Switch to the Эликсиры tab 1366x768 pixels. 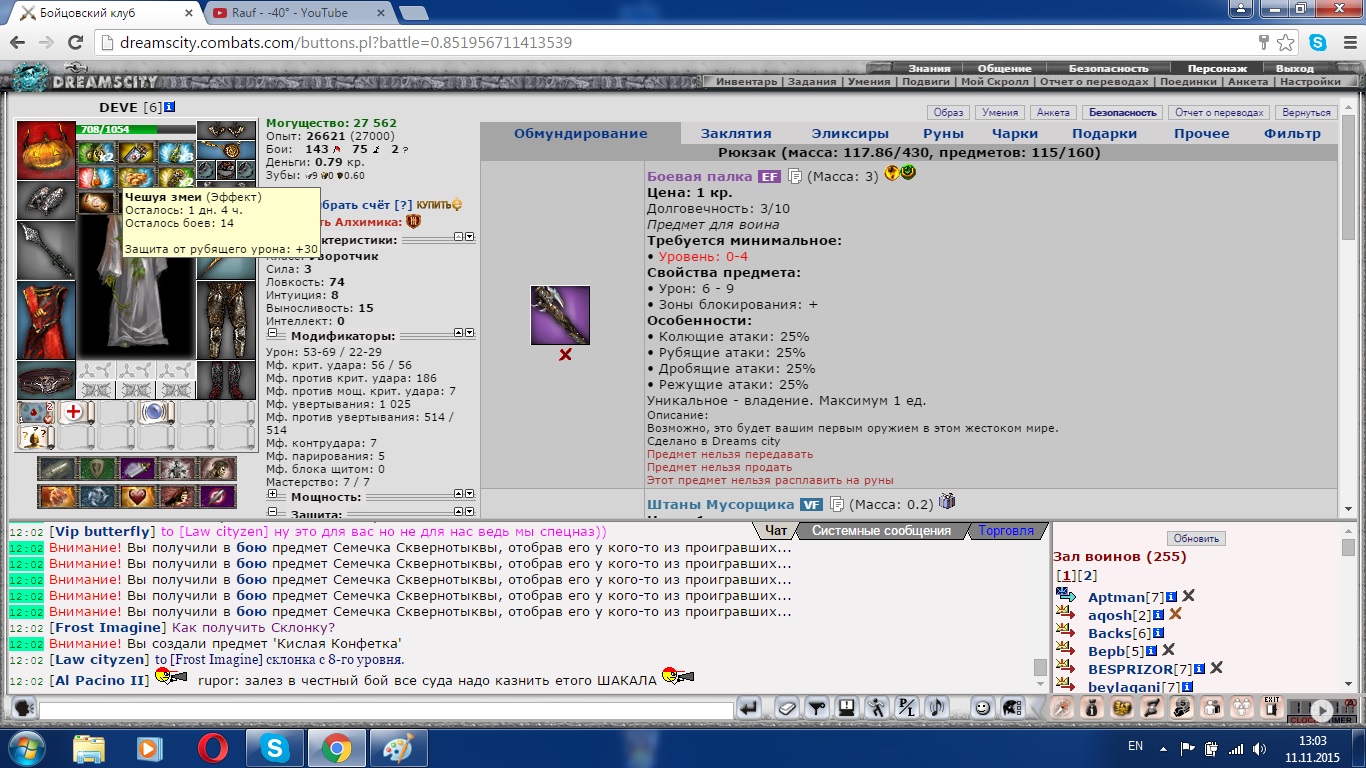click(850, 133)
